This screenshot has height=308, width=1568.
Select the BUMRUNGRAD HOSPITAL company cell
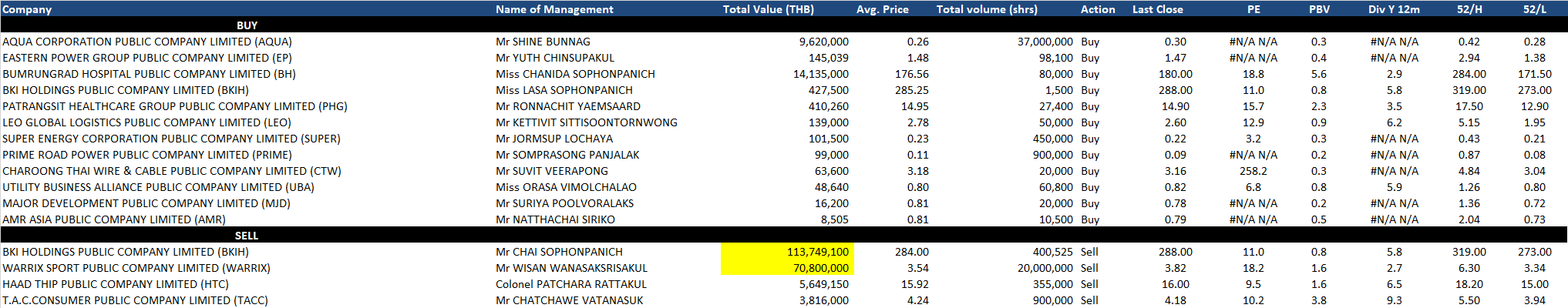(x=149, y=74)
